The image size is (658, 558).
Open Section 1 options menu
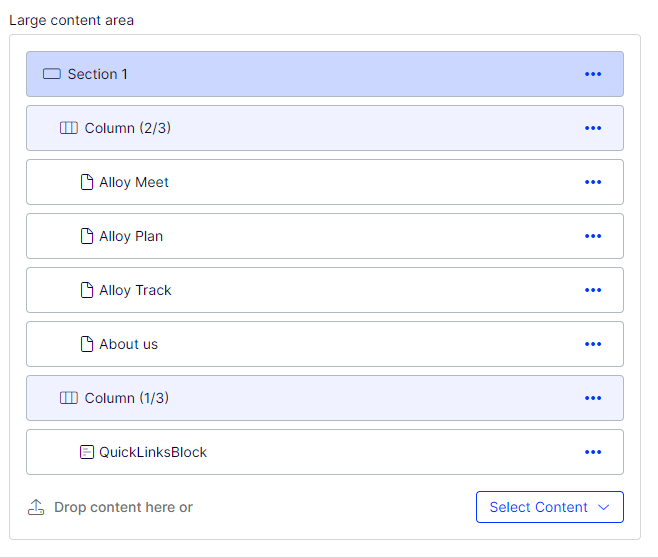(593, 74)
